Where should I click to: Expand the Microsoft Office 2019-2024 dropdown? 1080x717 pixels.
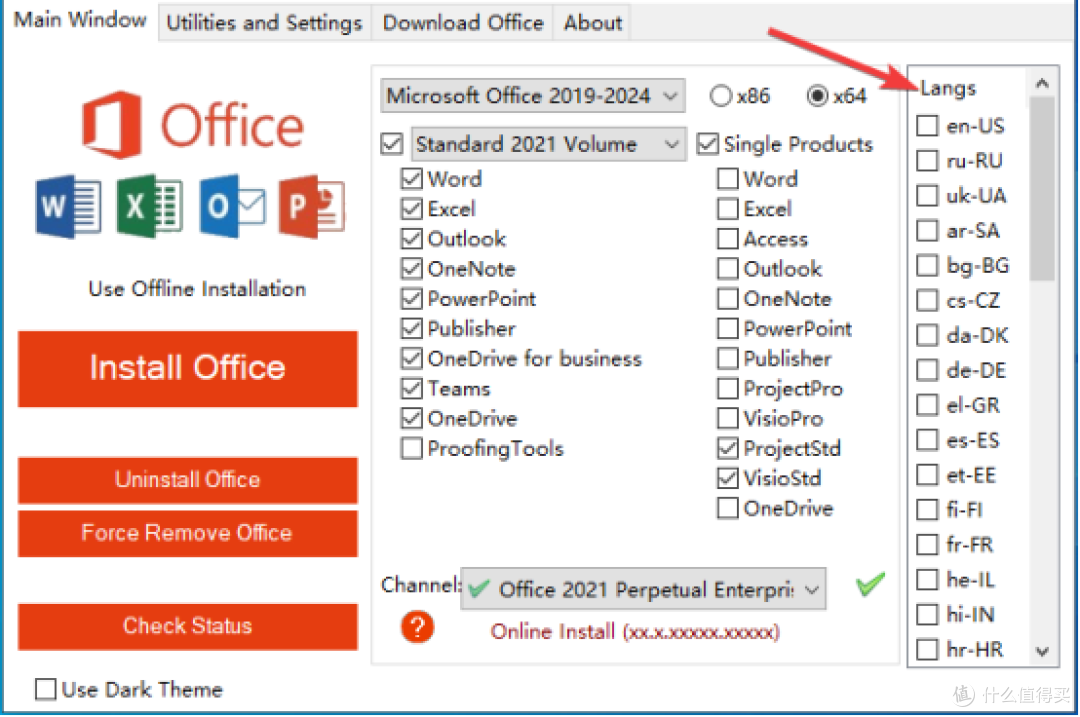pyautogui.click(x=533, y=96)
